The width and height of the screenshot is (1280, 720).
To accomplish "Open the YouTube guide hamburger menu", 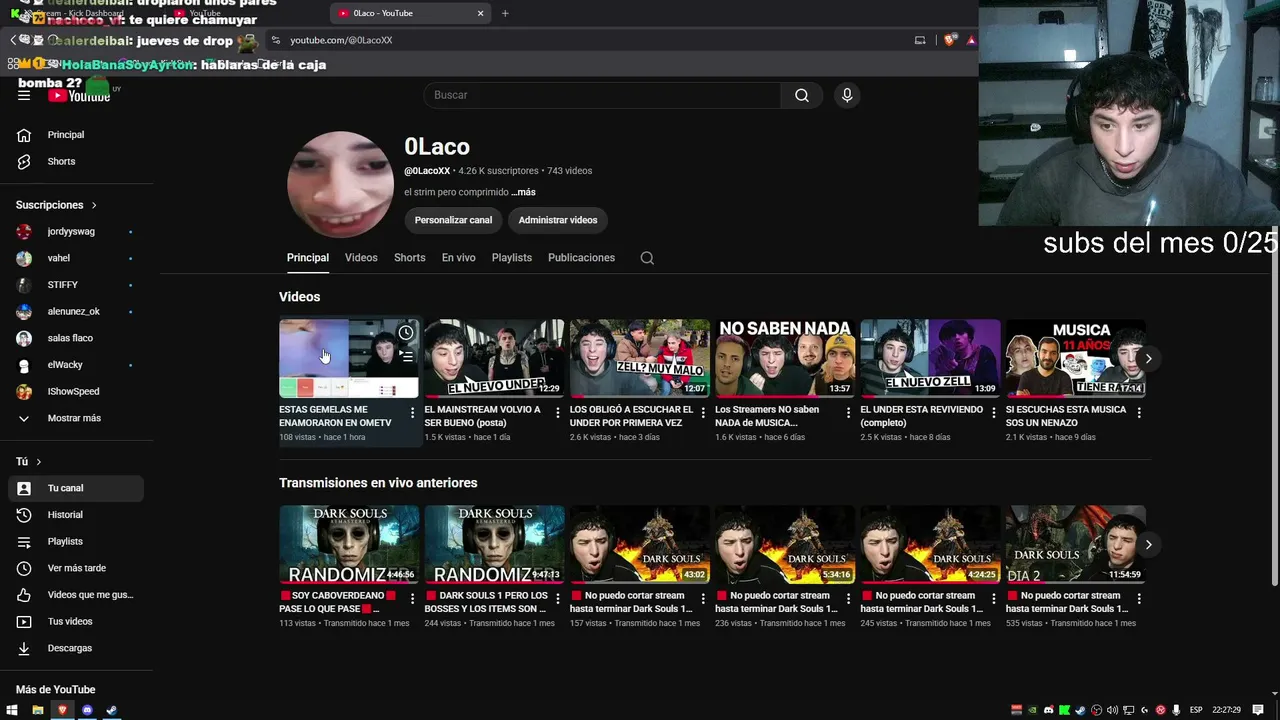I will pos(24,95).
